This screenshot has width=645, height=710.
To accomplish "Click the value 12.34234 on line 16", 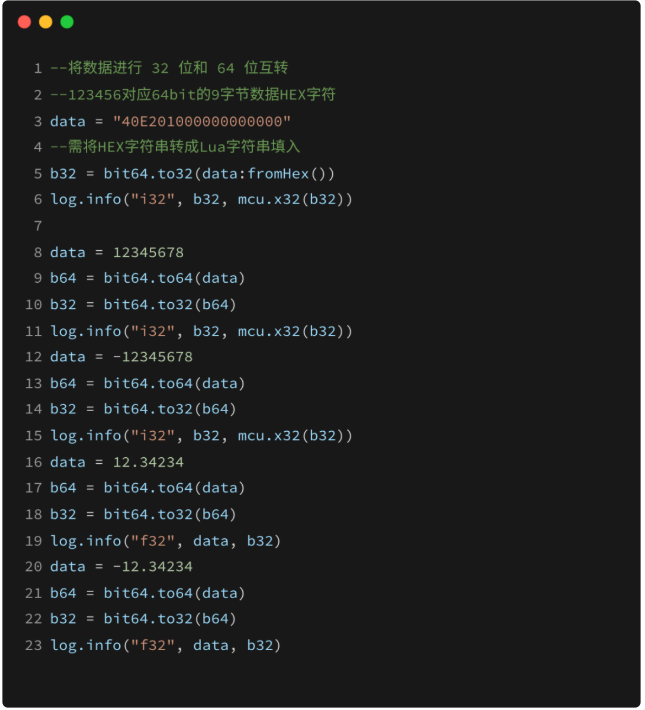I will click(149, 462).
